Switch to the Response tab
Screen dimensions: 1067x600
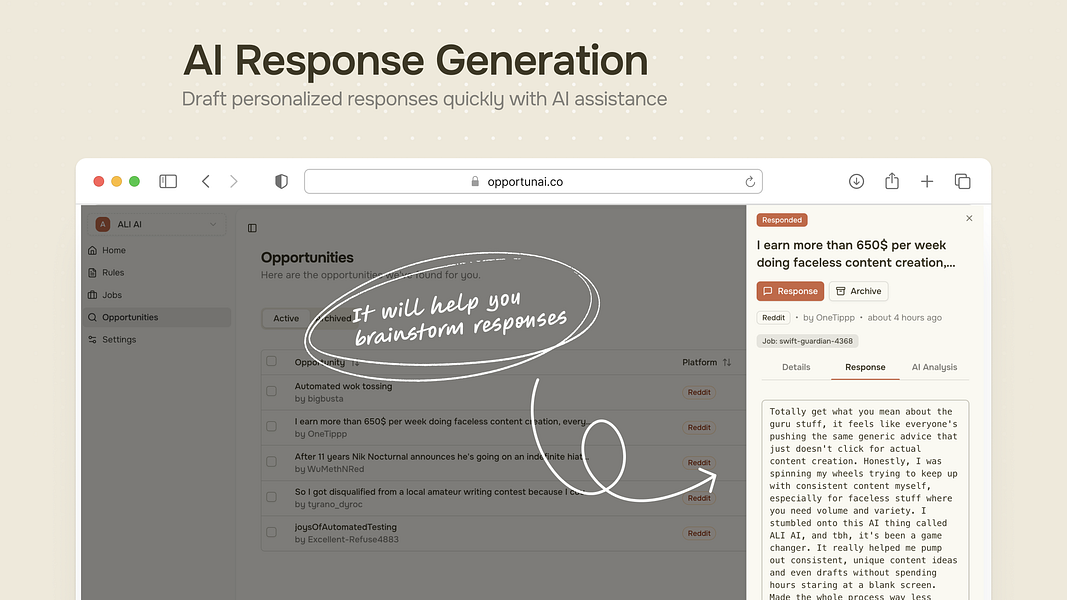pyautogui.click(x=865, y=367)
